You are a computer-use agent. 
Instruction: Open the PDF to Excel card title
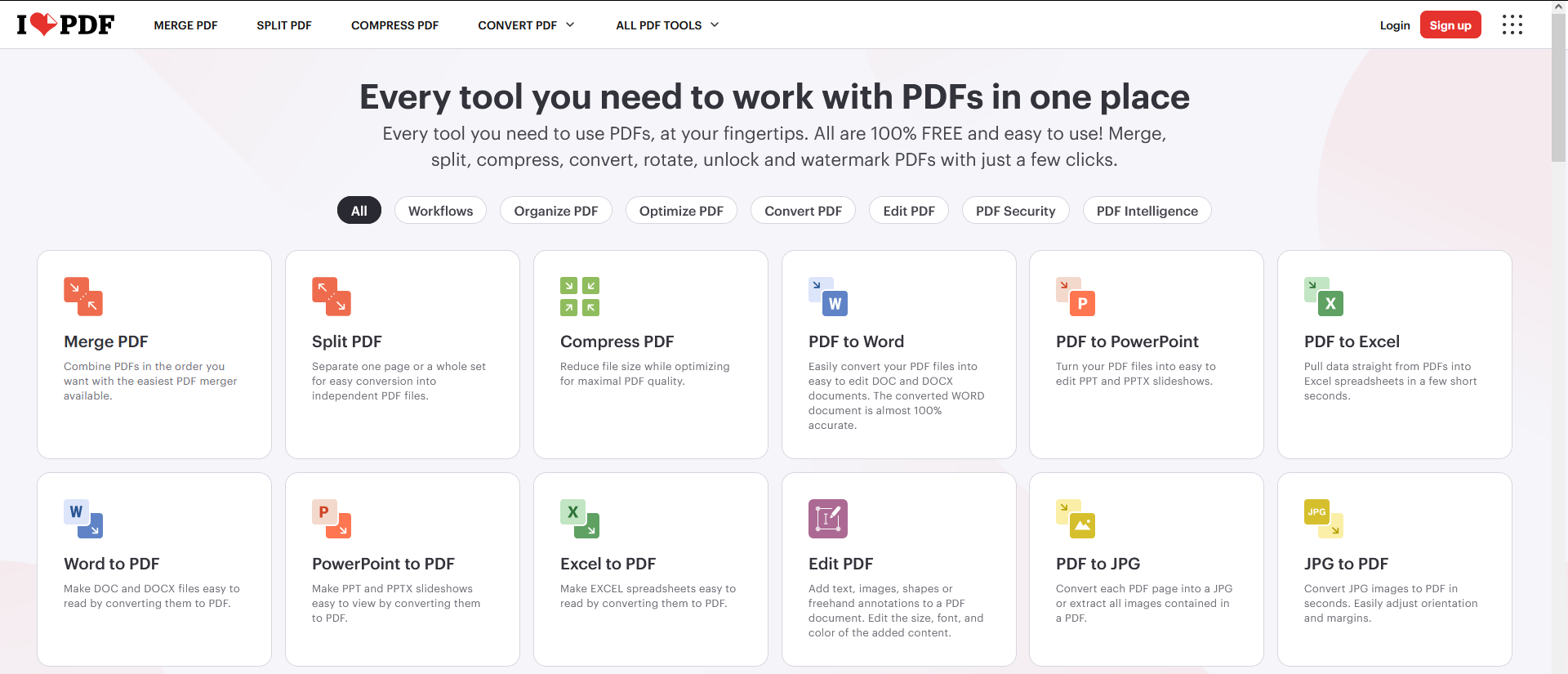click(1352, 341)
